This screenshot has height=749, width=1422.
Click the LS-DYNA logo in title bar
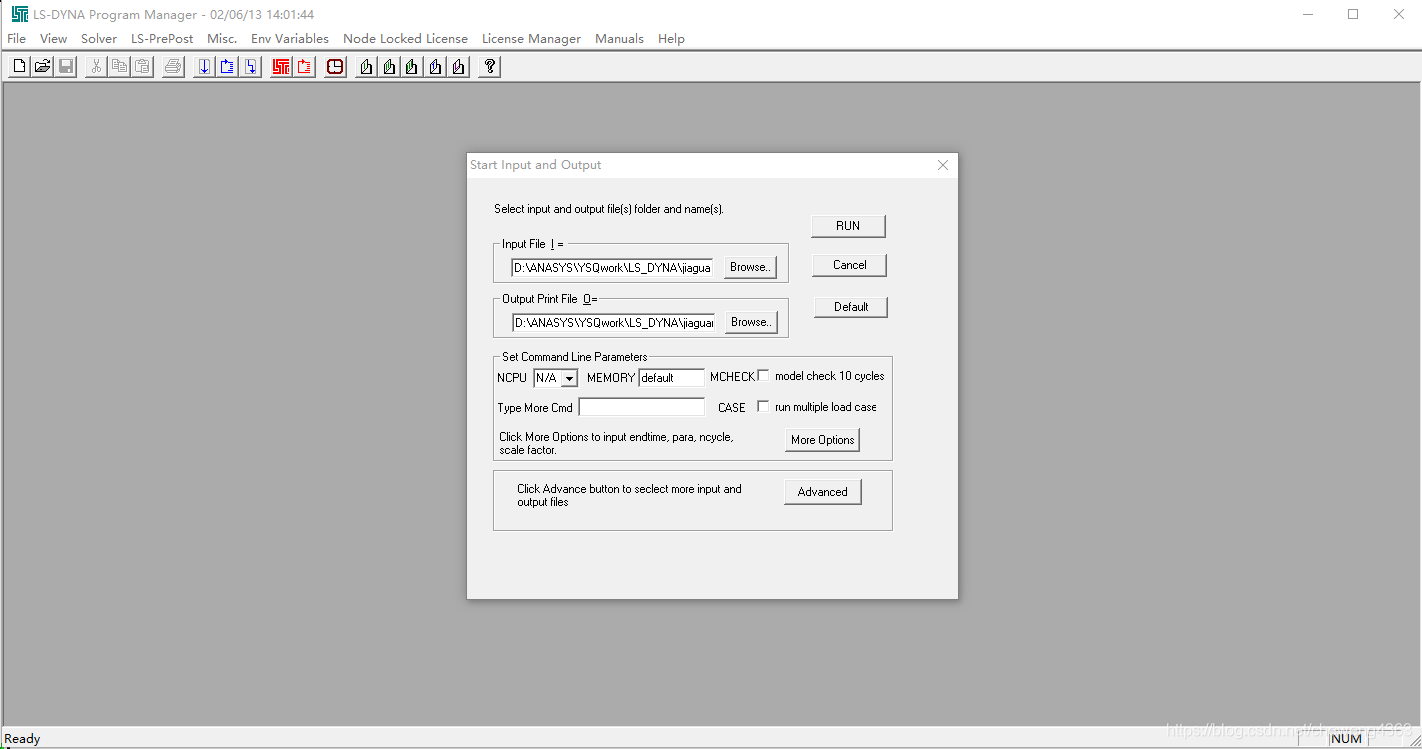coord(19,14)
